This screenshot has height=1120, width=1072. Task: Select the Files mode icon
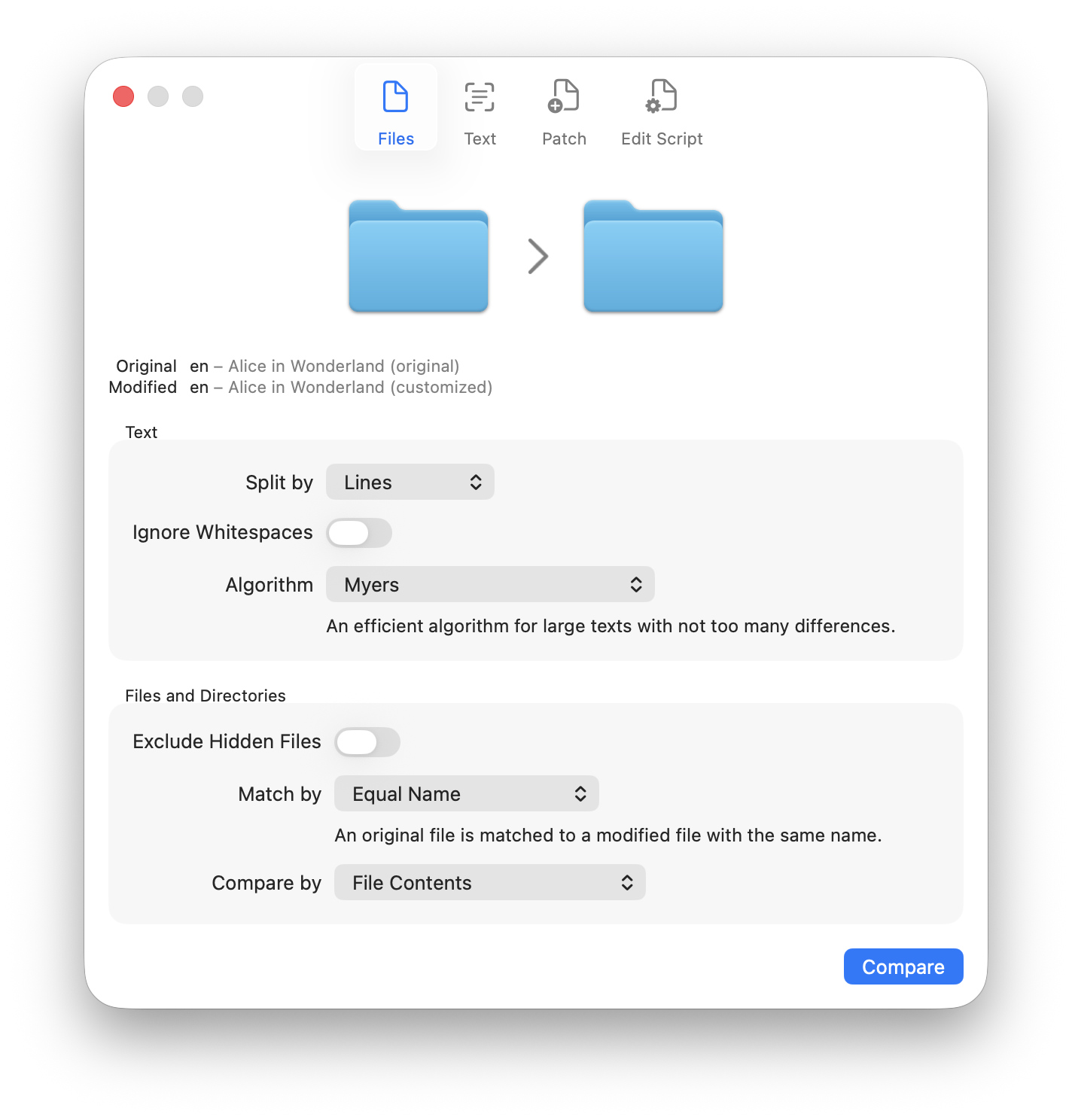tap(395, 97)
